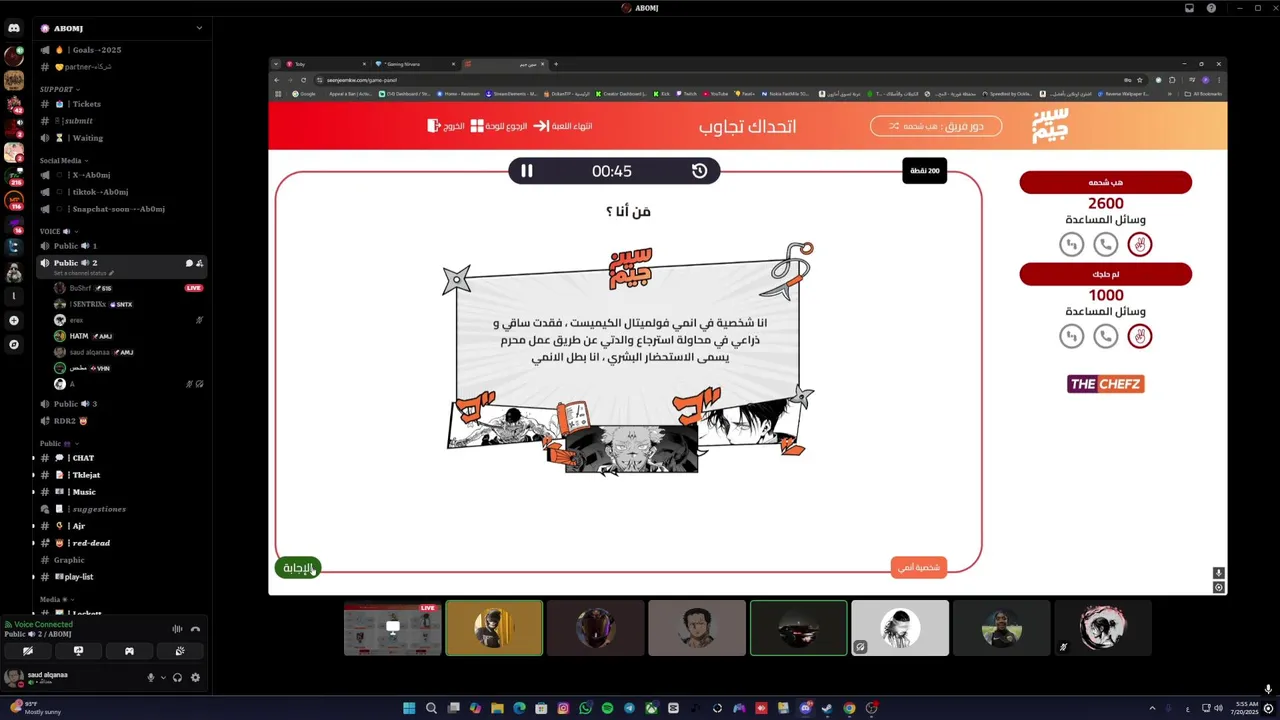1280x720 pixels.
Task: Switch team turn with دور فريق button
Action: pyautogui.click(x=936, y=126)
